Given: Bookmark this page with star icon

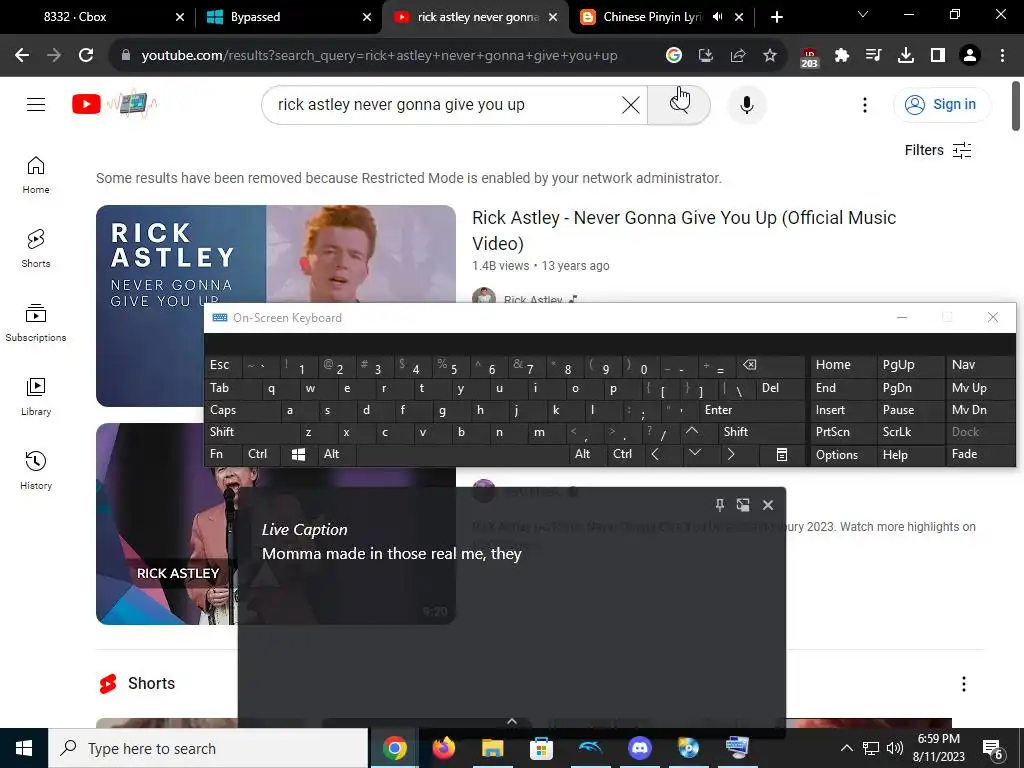Looking at the screenshot, I should click(x=770, y=56).
